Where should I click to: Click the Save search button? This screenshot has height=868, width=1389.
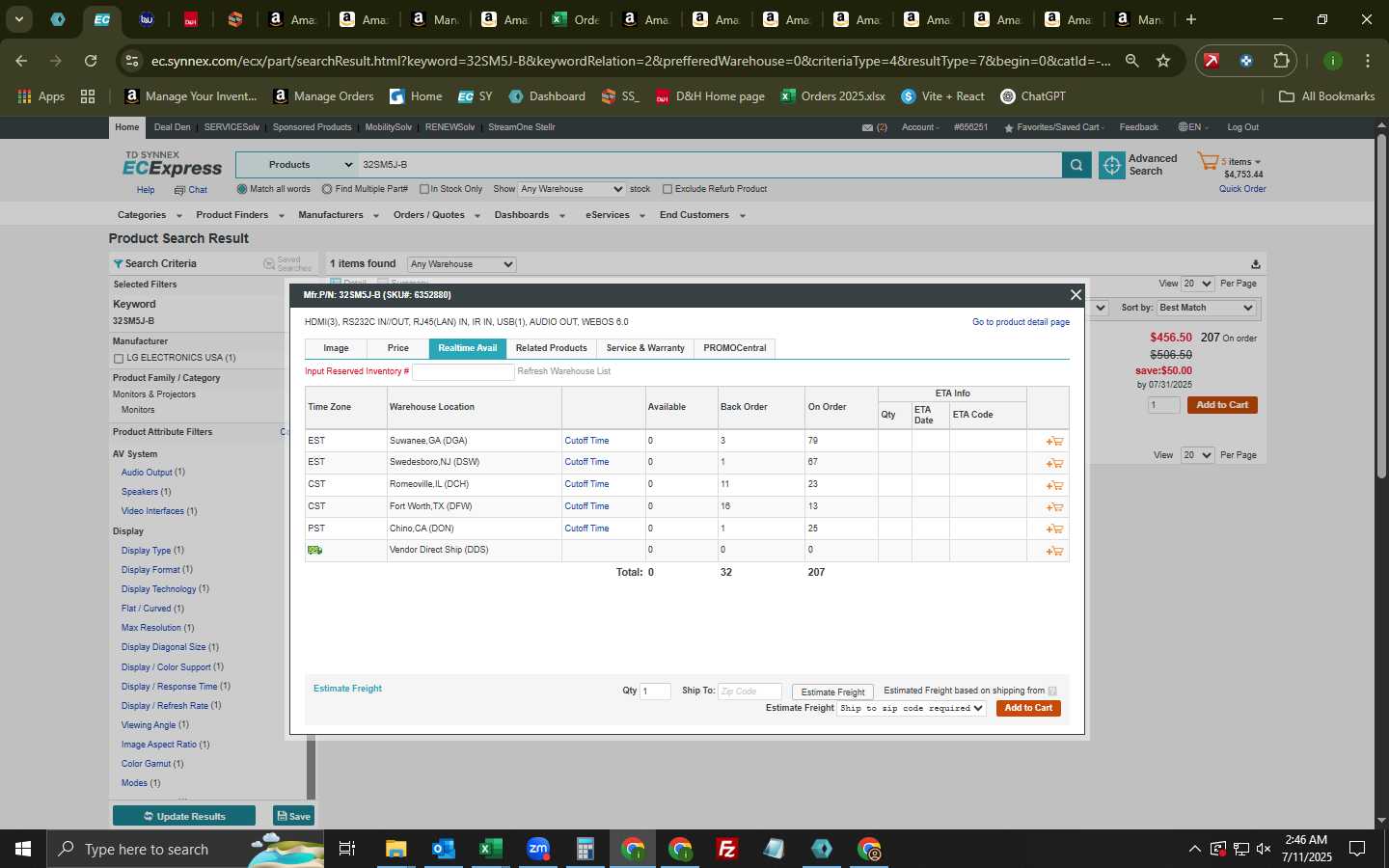point(293,816)
